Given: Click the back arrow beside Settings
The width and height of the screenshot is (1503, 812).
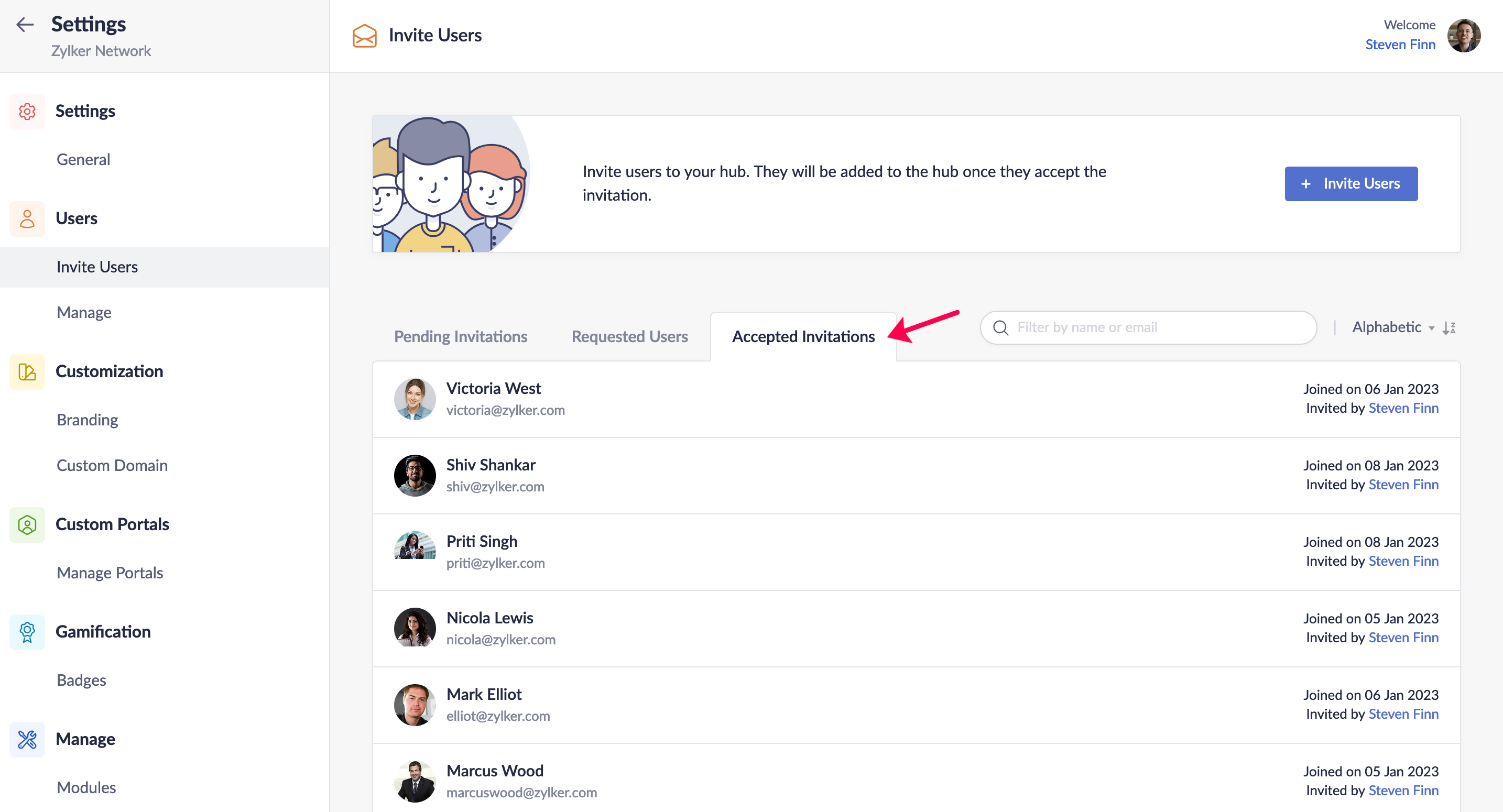Looking at the screenshot, I should click(x=25, y=25).
